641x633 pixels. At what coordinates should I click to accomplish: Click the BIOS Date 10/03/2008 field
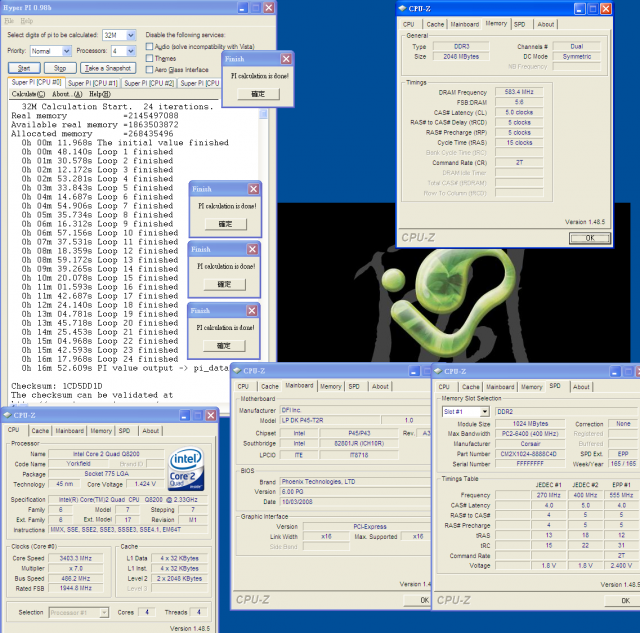click(x=355, y=502)
